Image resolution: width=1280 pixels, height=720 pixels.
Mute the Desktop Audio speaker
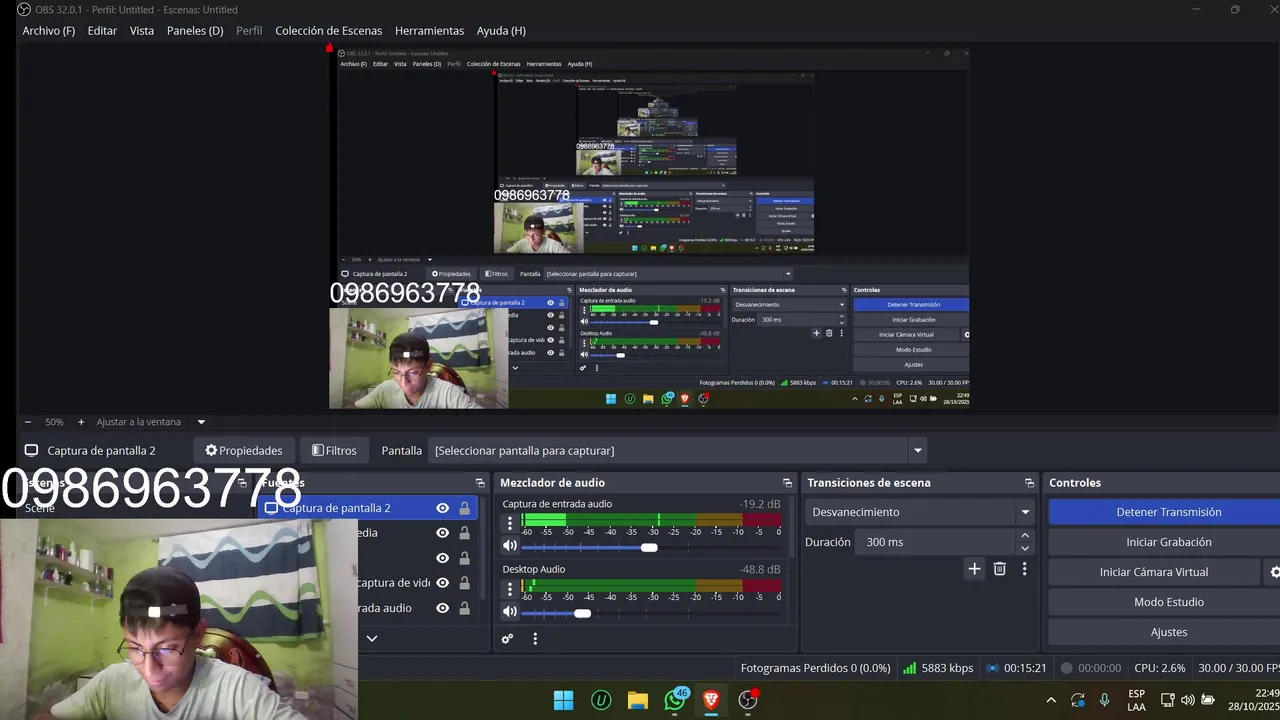point(510,611)
